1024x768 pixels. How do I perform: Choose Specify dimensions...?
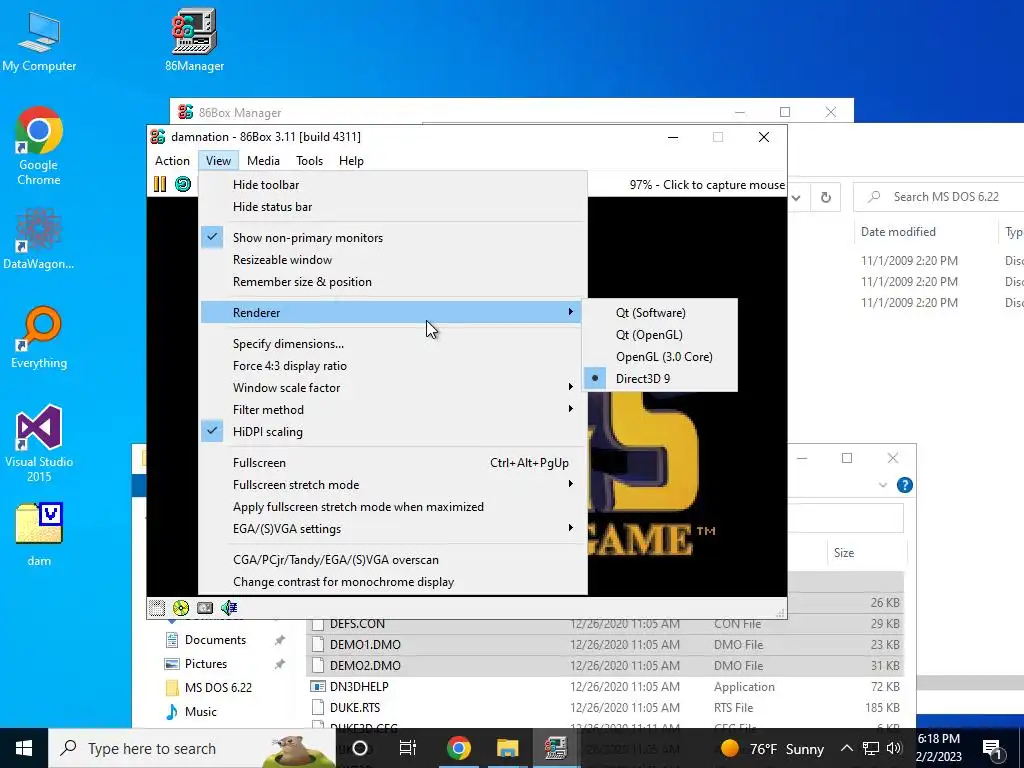tap(392, 344)
